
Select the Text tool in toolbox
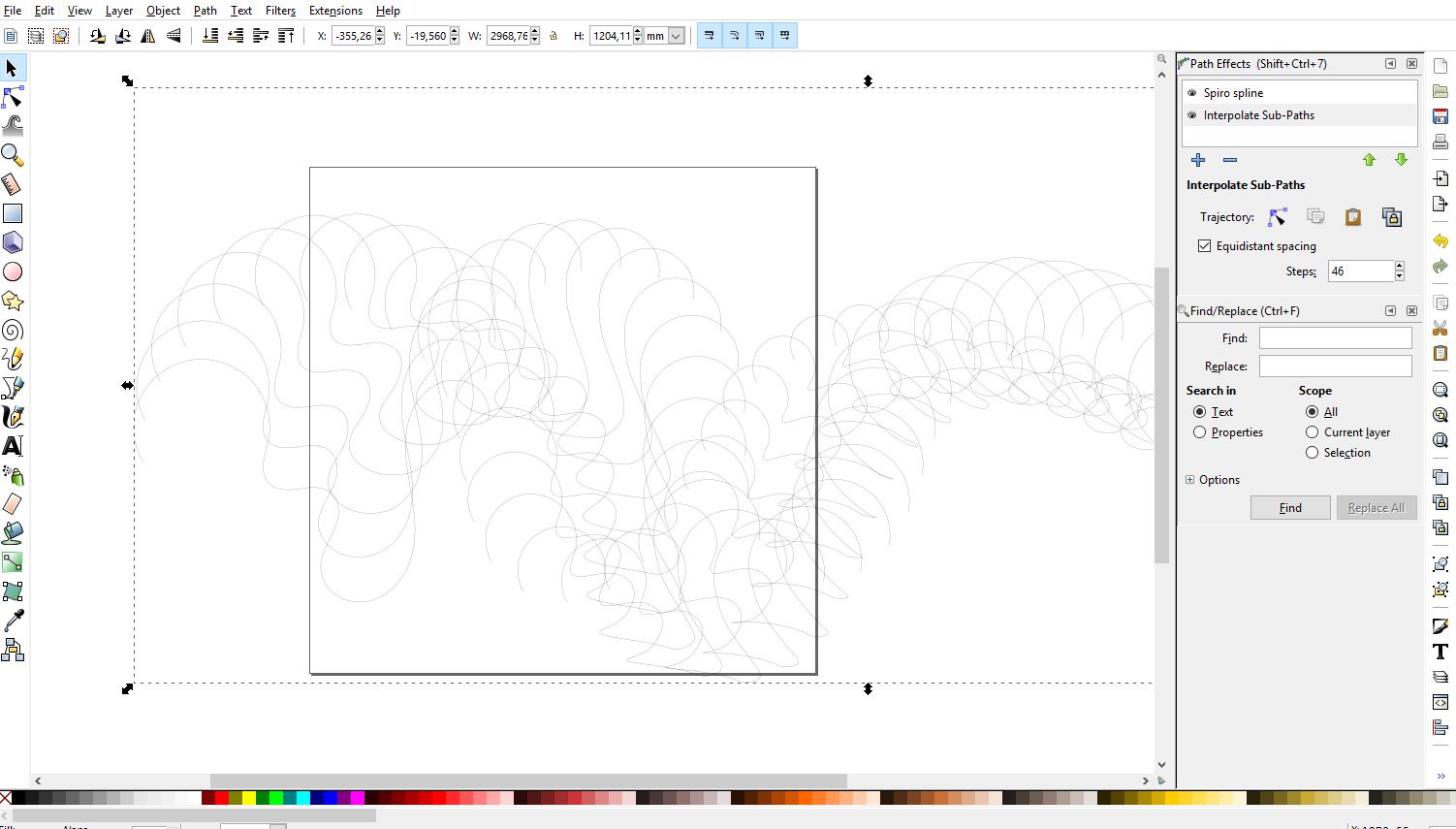click(13, 446)
